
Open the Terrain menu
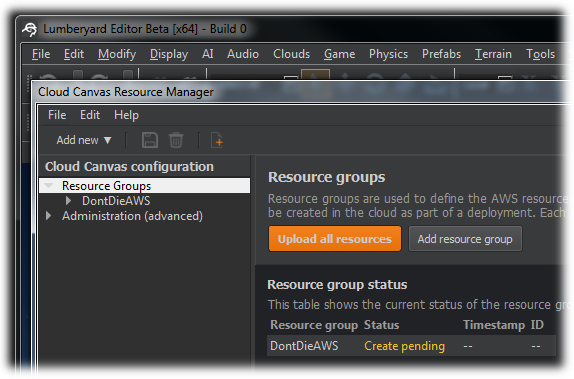493,54
